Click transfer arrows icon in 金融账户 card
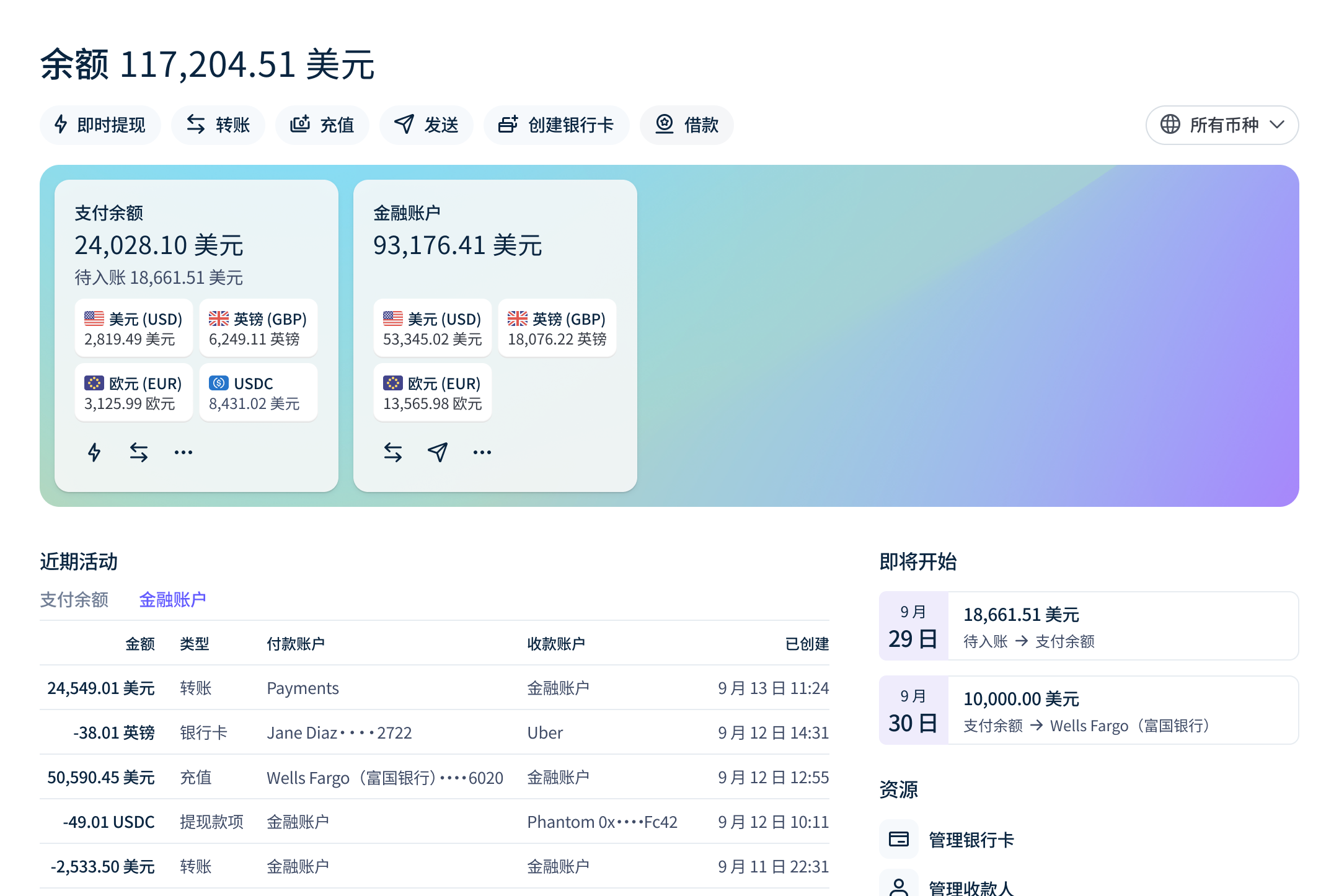 coord(393,452)
